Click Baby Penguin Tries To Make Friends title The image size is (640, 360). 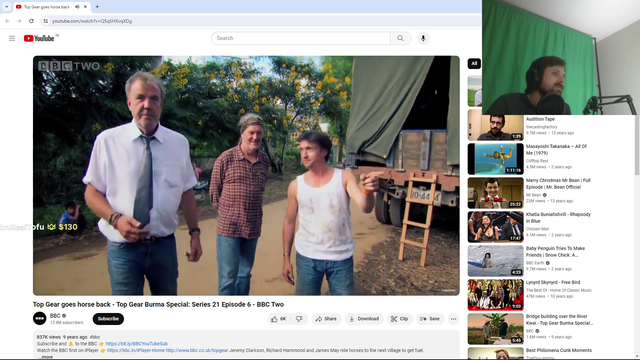point(555,251)
